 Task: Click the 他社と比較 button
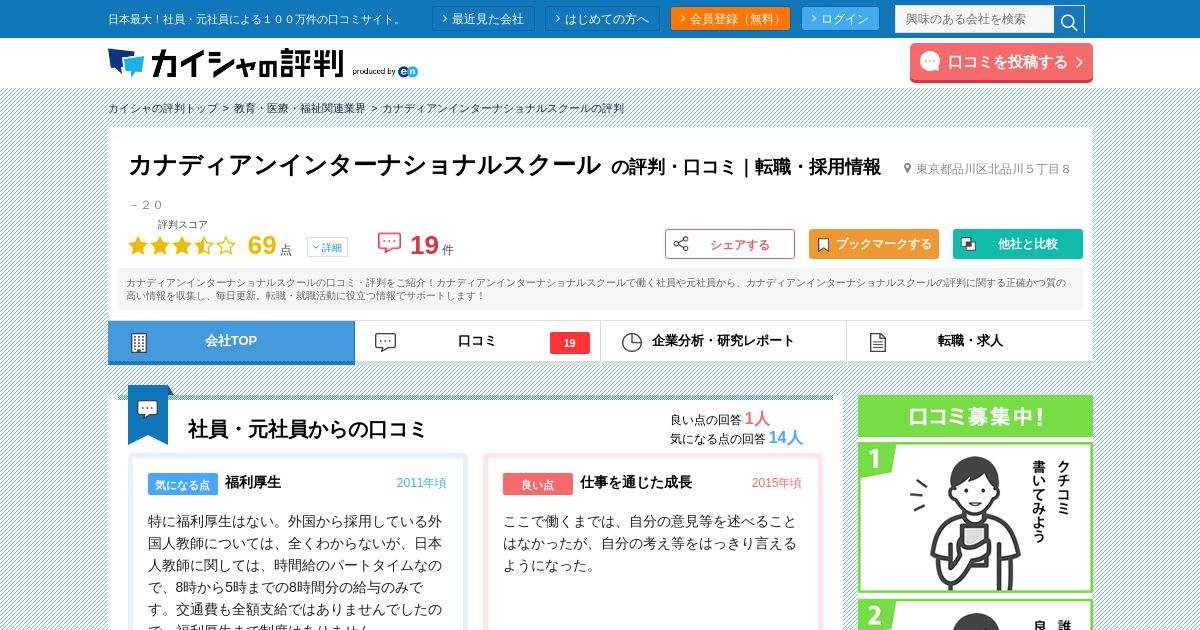click(x=1018, y=244)
